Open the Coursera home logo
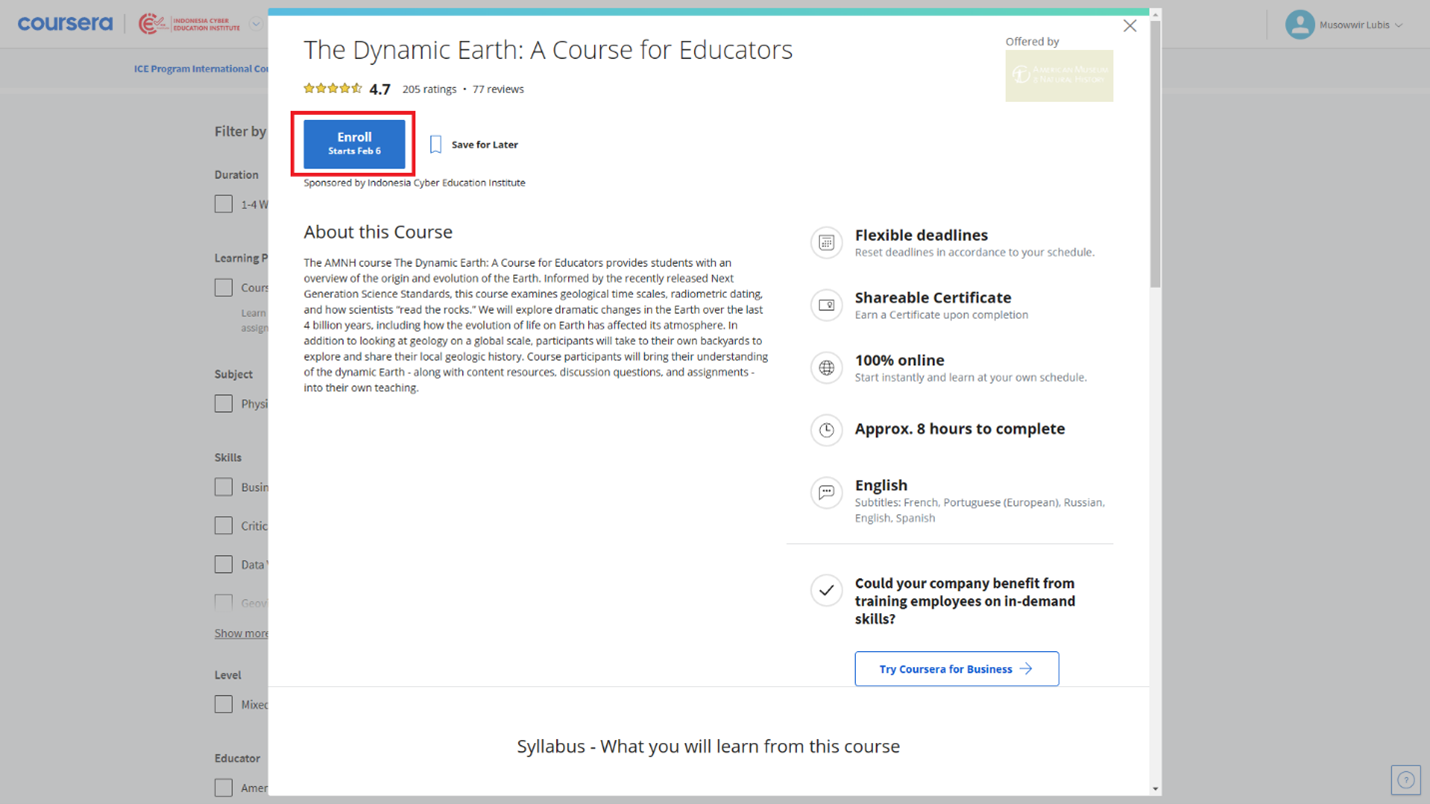The height and width of the screenshot is (804, 1430). tap(65, 23)
